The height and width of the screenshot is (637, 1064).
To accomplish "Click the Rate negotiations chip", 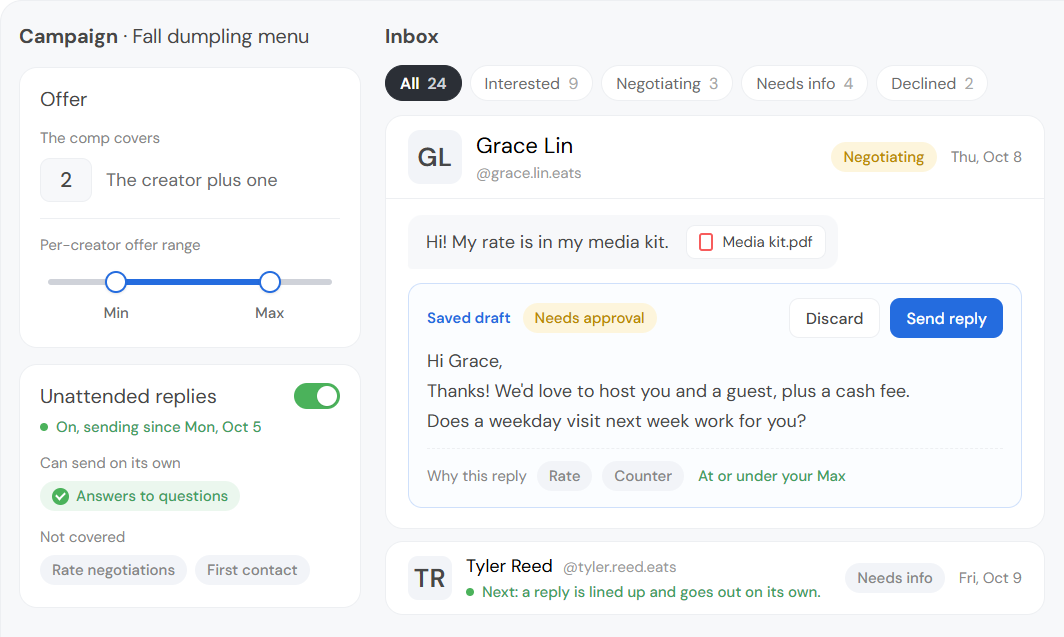I will (113, 570).
